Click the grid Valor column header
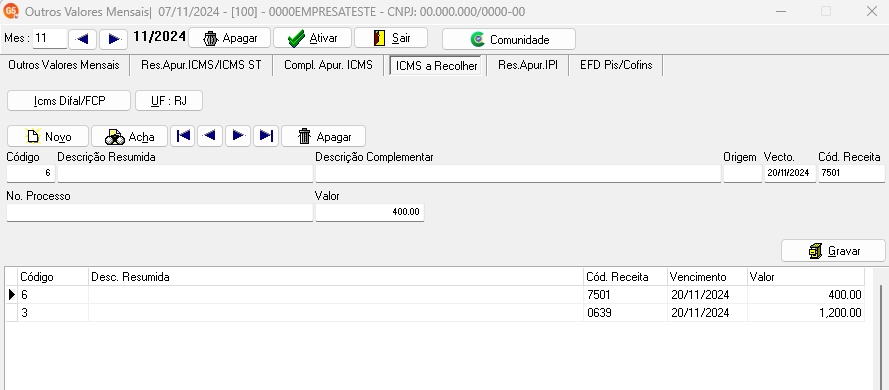The width and height of the screenshot is (889, 390). click(x=806, y=277)
